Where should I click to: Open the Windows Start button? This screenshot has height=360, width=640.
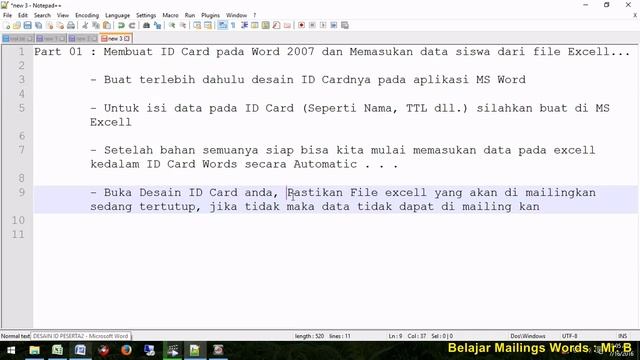pos(11,350)
